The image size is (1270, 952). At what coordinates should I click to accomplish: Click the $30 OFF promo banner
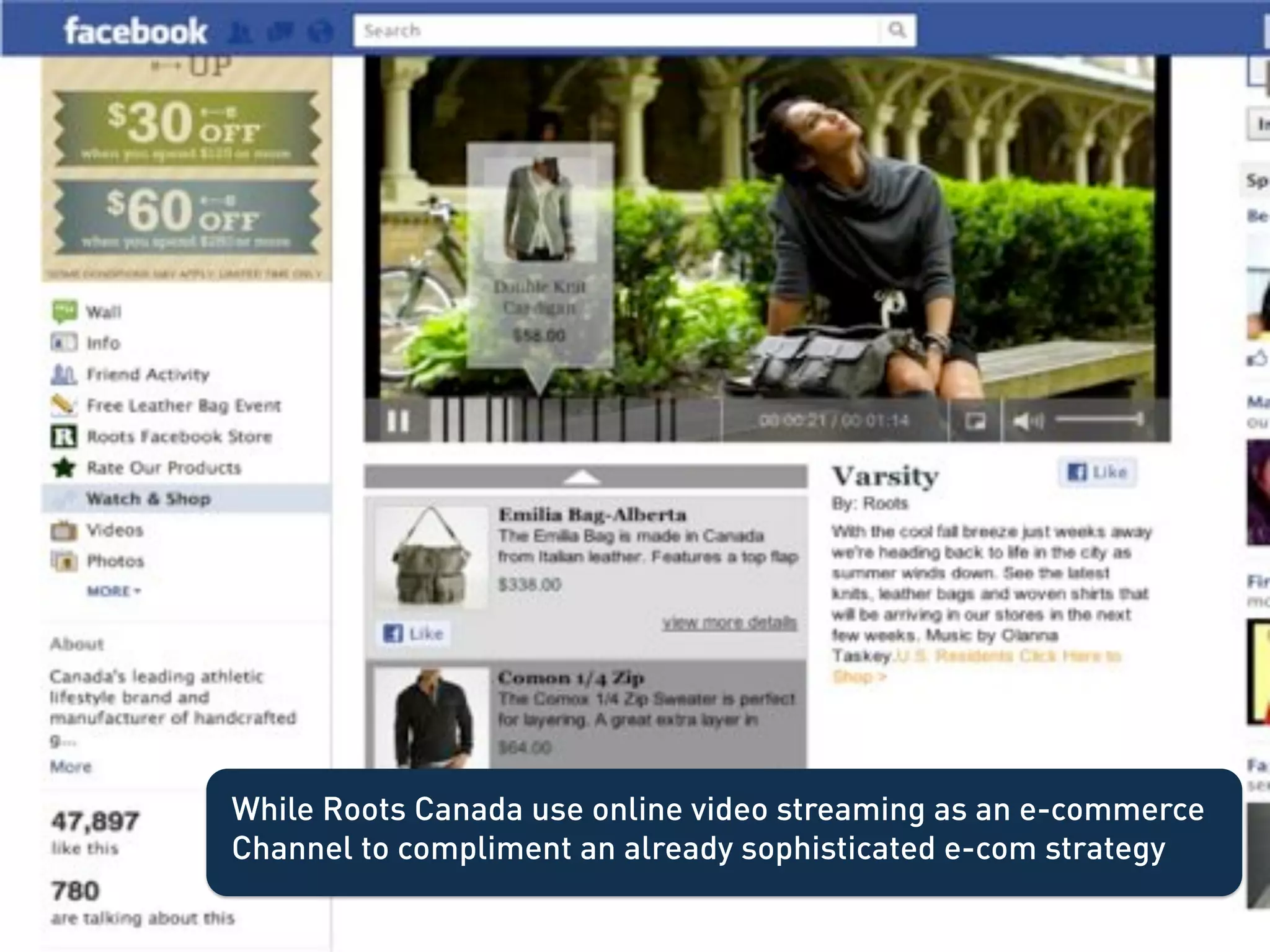186,128
